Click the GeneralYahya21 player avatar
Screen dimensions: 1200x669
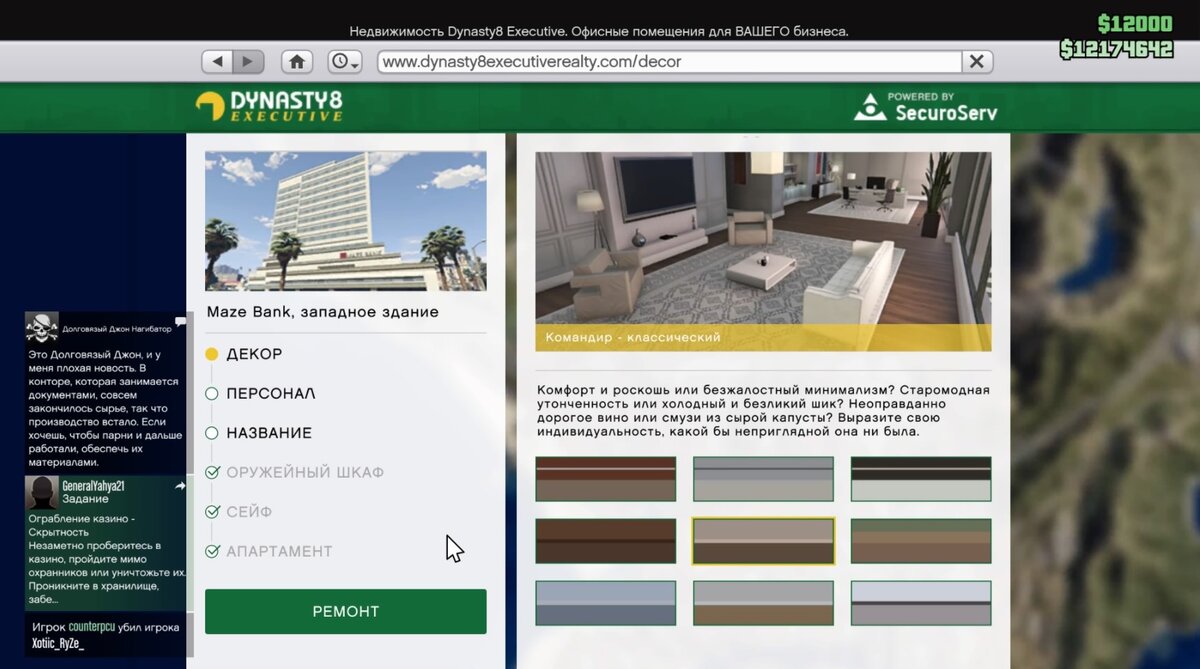coord(42,492)
